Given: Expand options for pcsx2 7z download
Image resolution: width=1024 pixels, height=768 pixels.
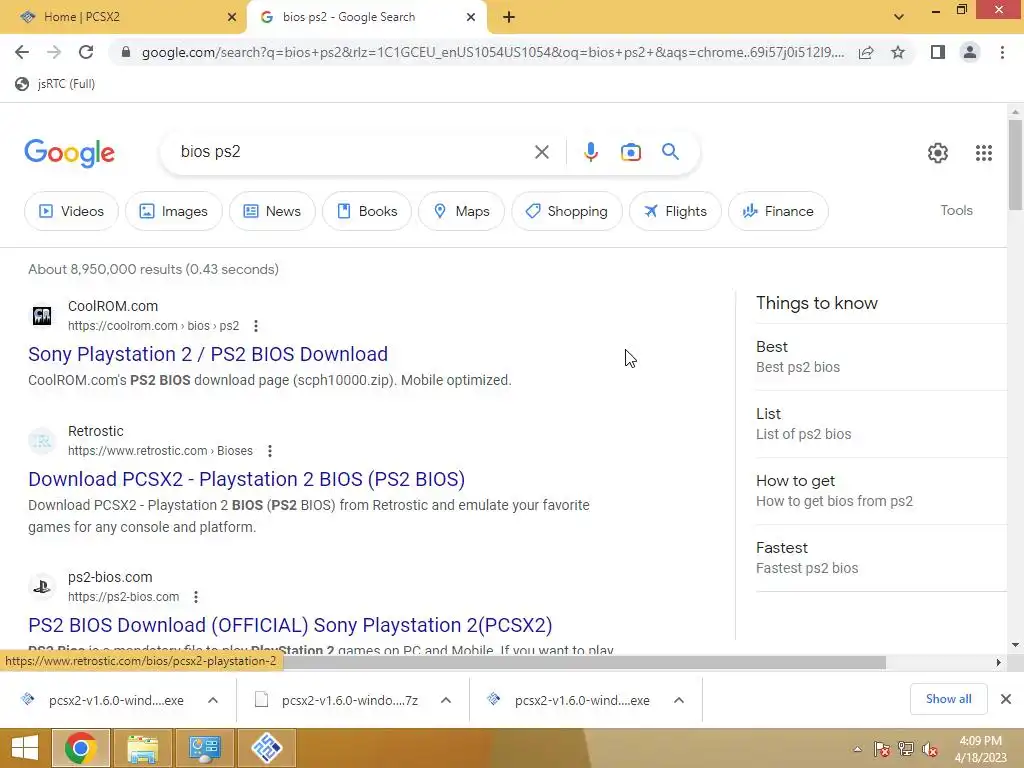Looking at the screenshot, I should pos(446,700).
